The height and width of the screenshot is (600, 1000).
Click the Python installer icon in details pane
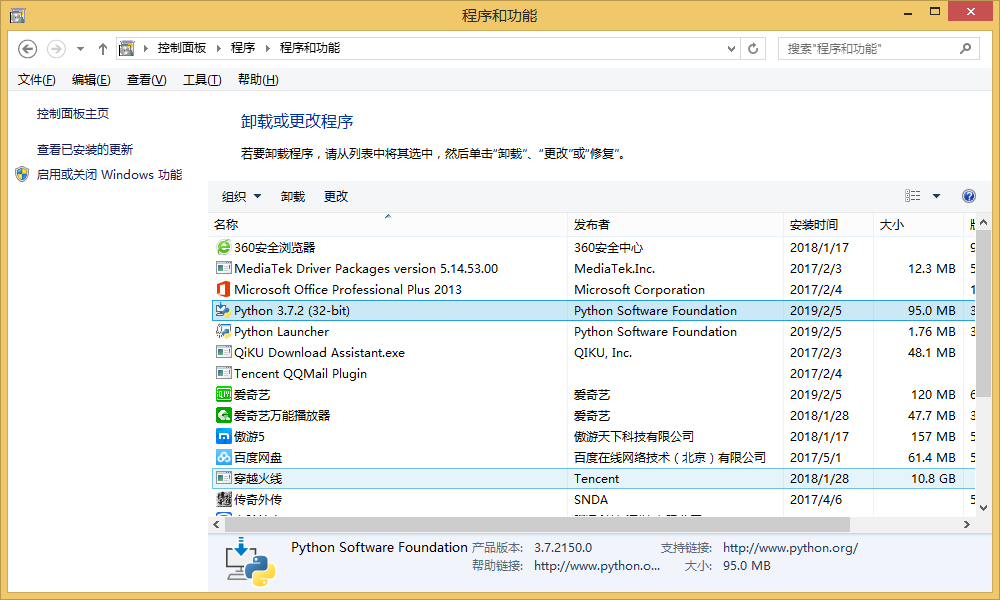point(250,562)
